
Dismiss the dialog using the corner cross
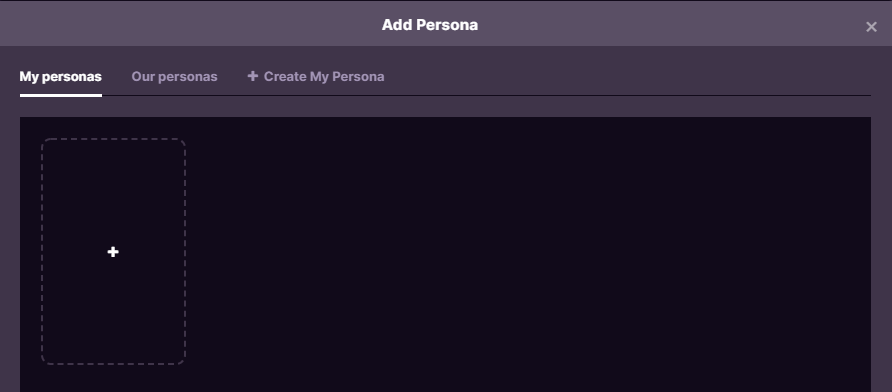click(871, 27)
